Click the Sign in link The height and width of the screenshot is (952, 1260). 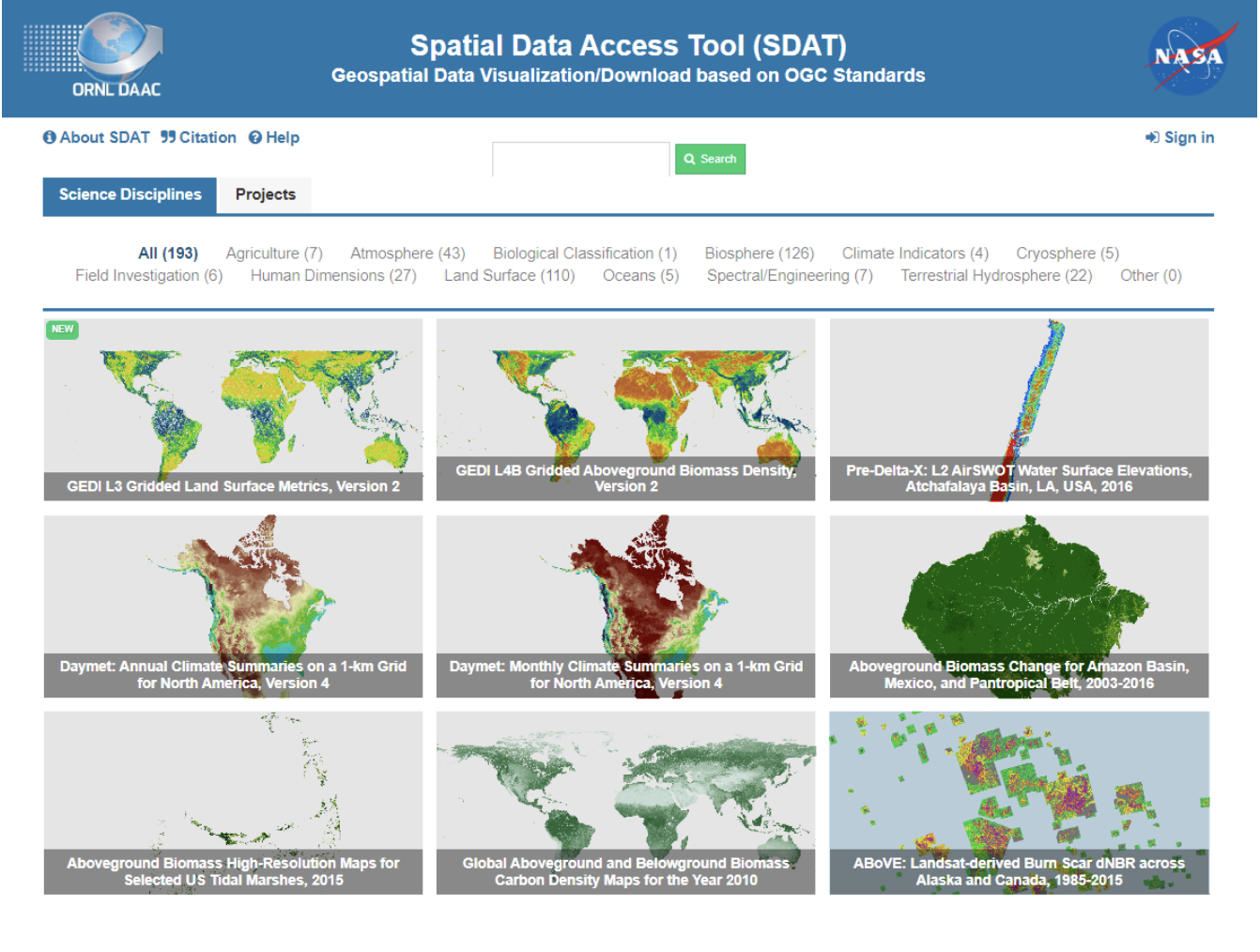pos(1179,138)
